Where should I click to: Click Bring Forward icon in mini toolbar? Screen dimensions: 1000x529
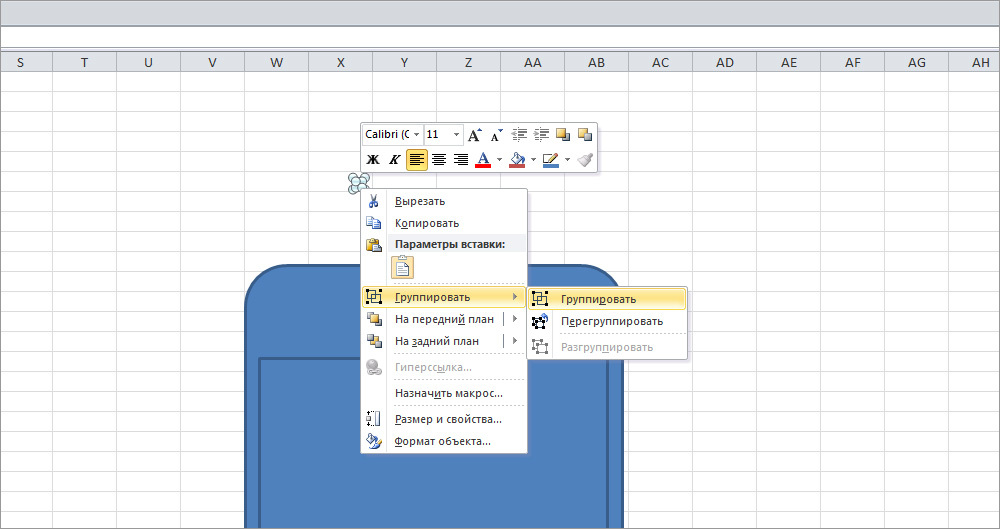(x=563, y=135)
